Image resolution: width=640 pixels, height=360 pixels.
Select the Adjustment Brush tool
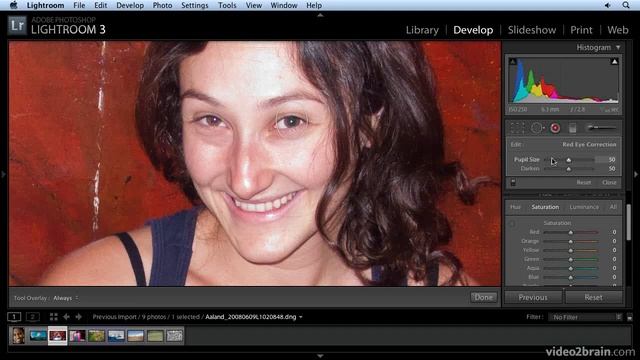601,128
